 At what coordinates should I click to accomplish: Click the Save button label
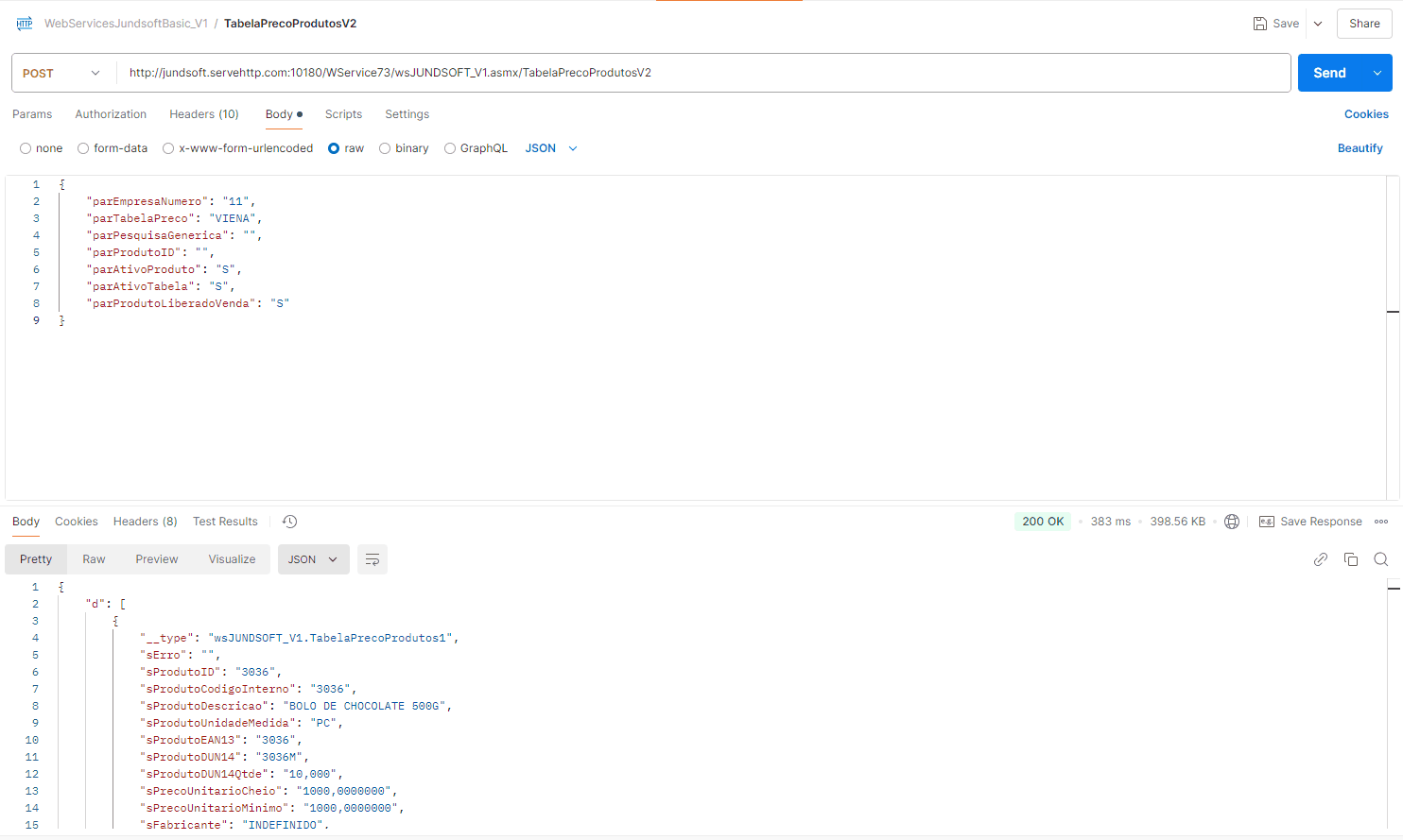click(1286, 24)
